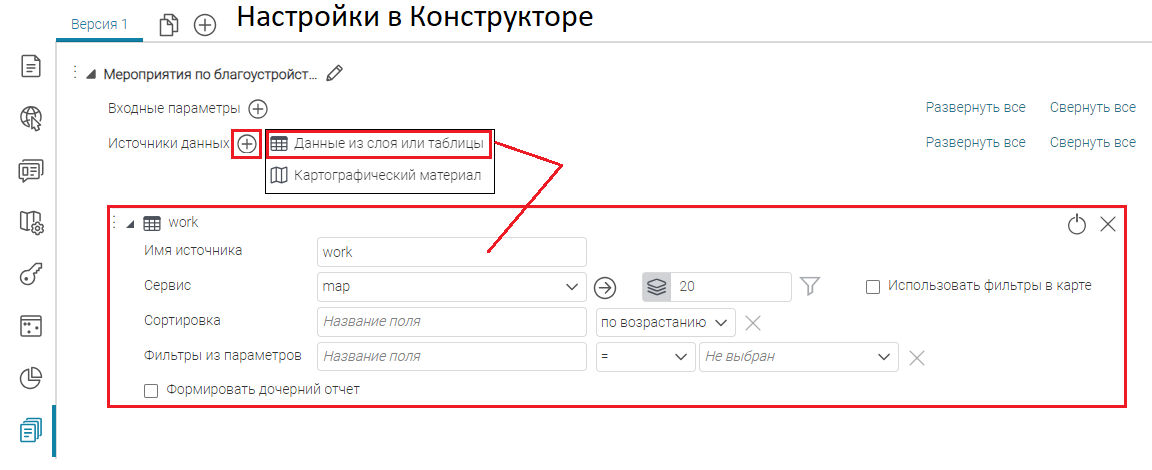Click the Имя источника field containing work
The image size is (1152, 470).
451,252
